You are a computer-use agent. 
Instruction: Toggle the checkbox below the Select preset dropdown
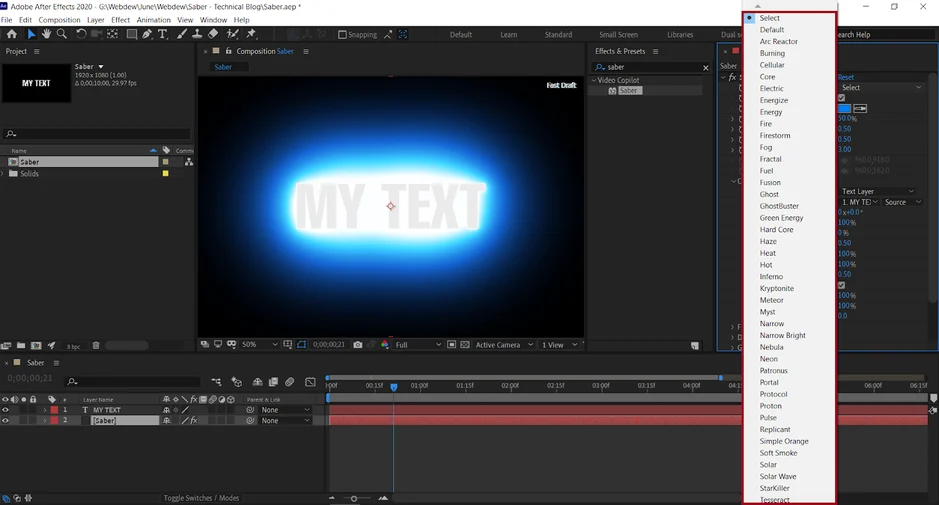tap(841, 98)
